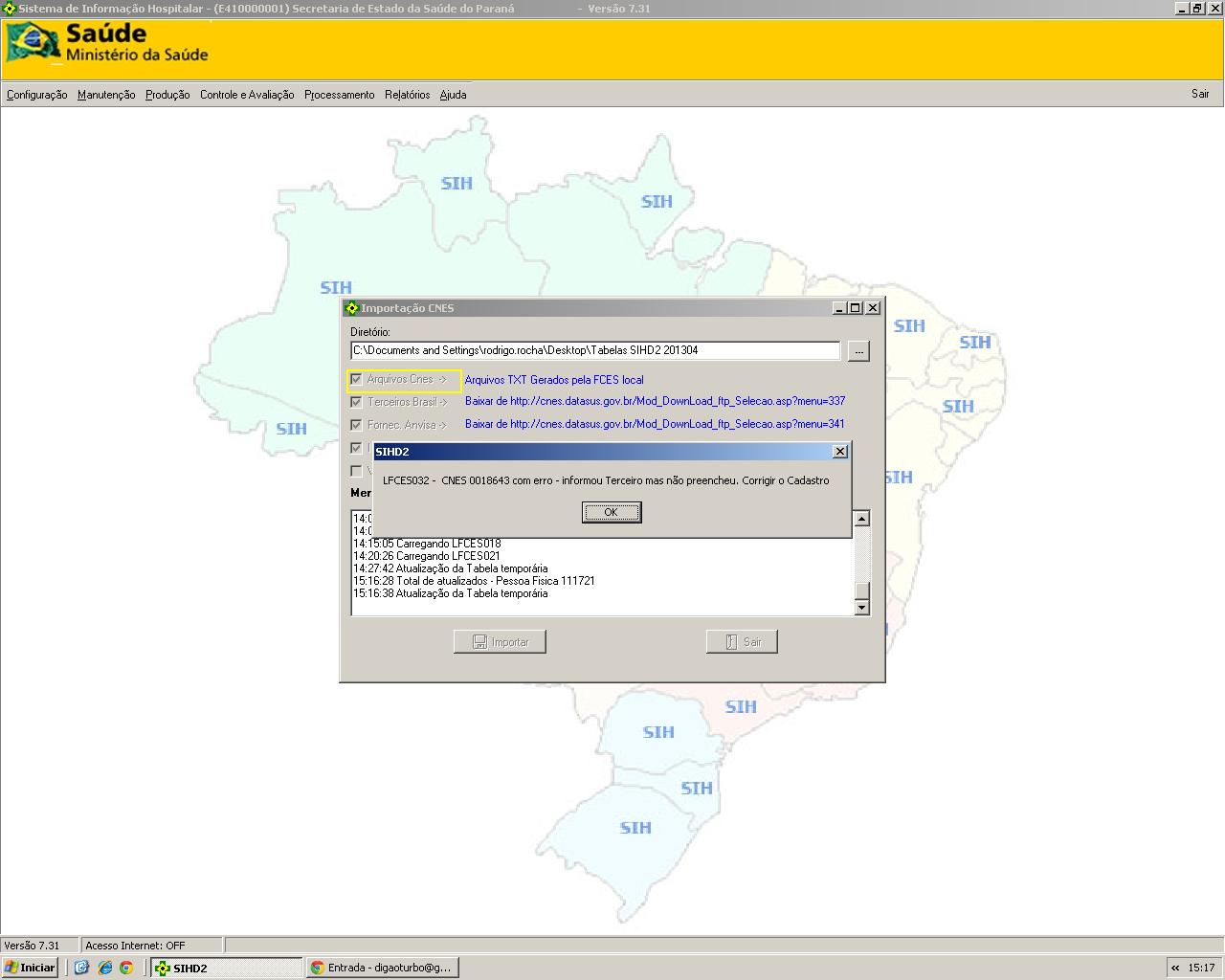Click inside the Diretório path field
The height and width of the screenshot is (980, 1225).
click(593, 350)
